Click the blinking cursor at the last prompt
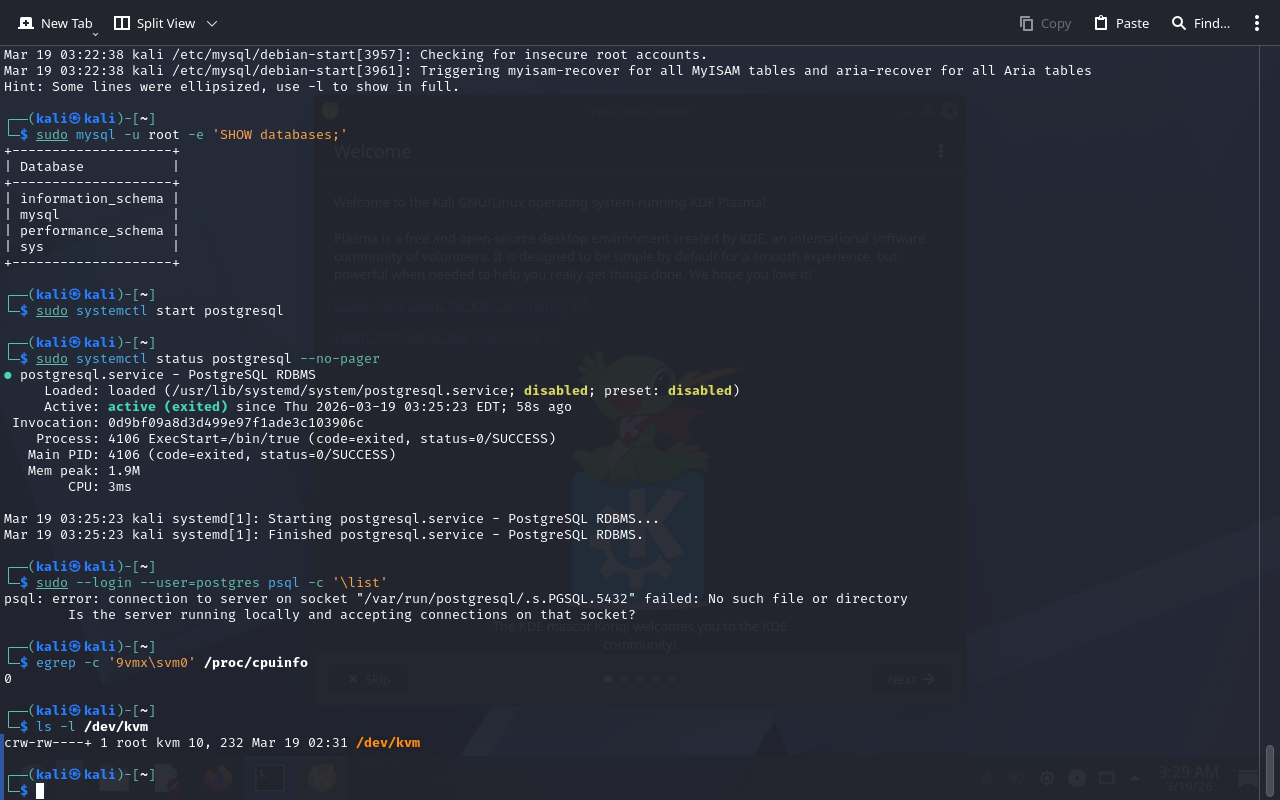 40,791
